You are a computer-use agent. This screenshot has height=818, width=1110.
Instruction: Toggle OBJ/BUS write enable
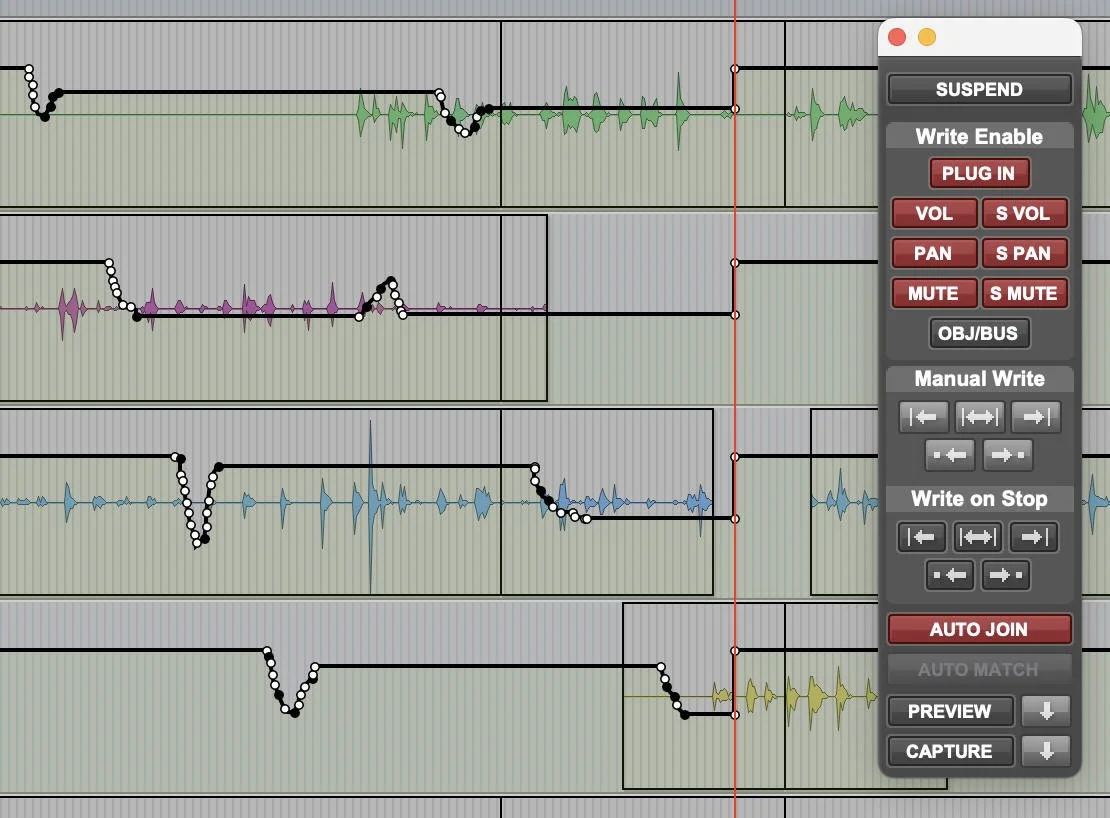coord(979,333)
